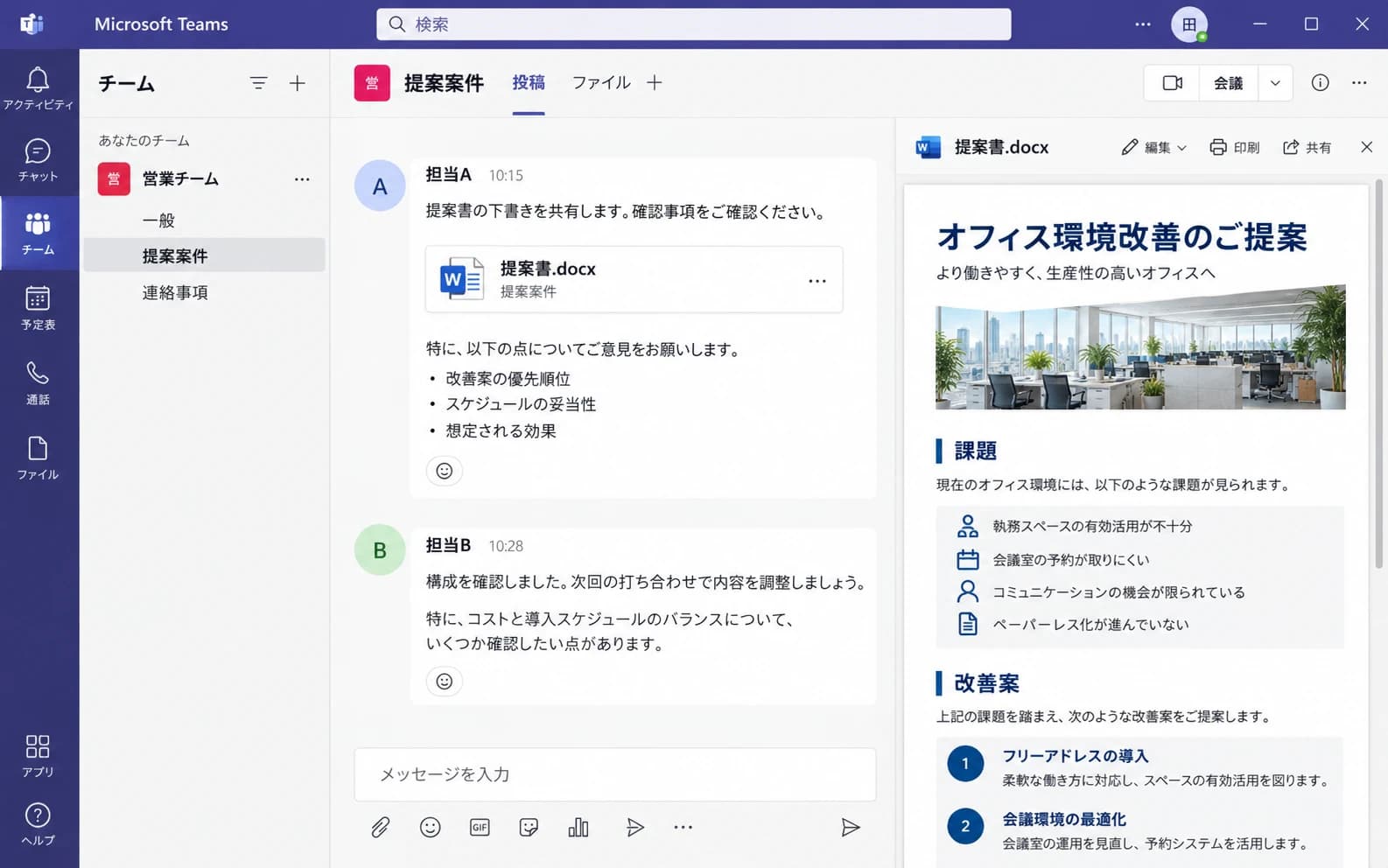Screen dimensions: 1388x868
Task: Open ファイル icon in the left rail
Action: (38, 458)
